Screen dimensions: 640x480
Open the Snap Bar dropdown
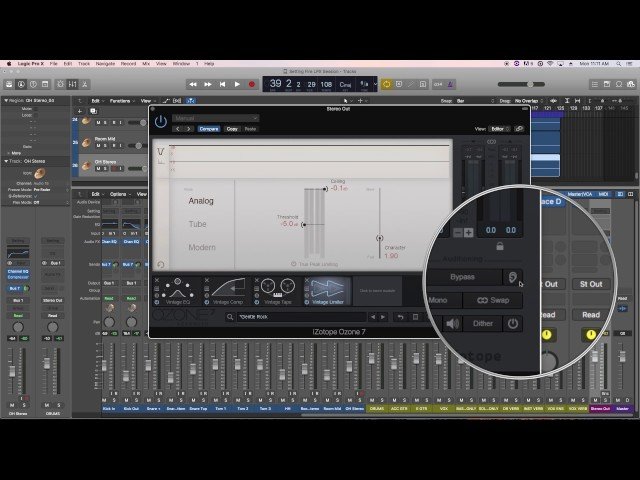tap(476, 101)
